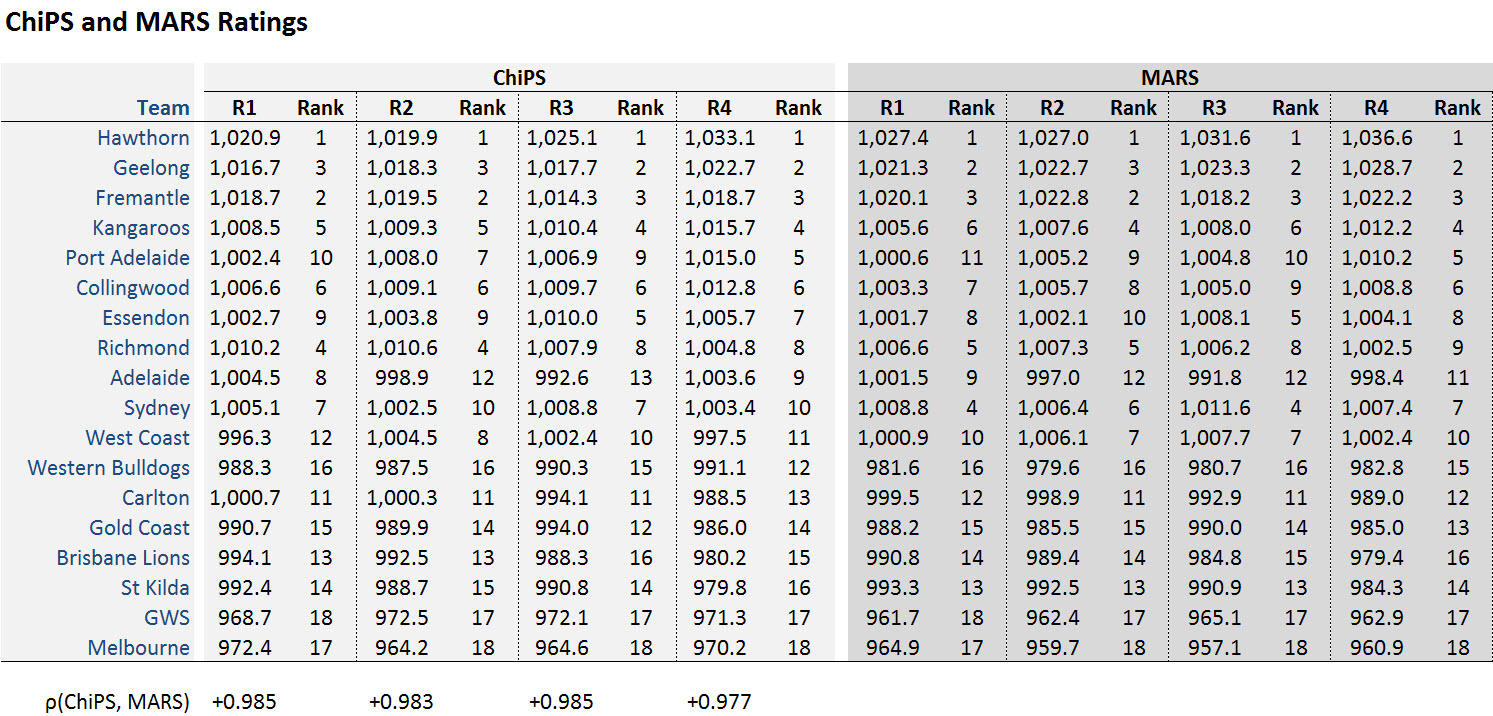This screenshot has width=1493, height=716.
Task: Select Hawthorn's MARS R4 value 1,036.6
Action: [x=1377, y=138]
